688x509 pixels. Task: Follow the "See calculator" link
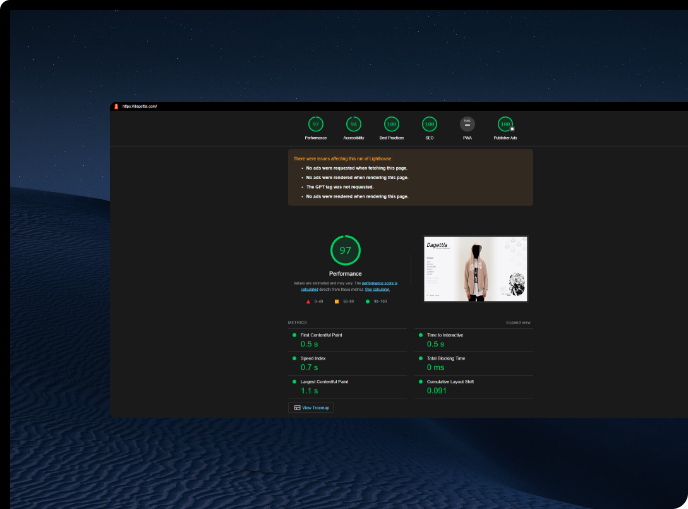click(x=377, y=289)
